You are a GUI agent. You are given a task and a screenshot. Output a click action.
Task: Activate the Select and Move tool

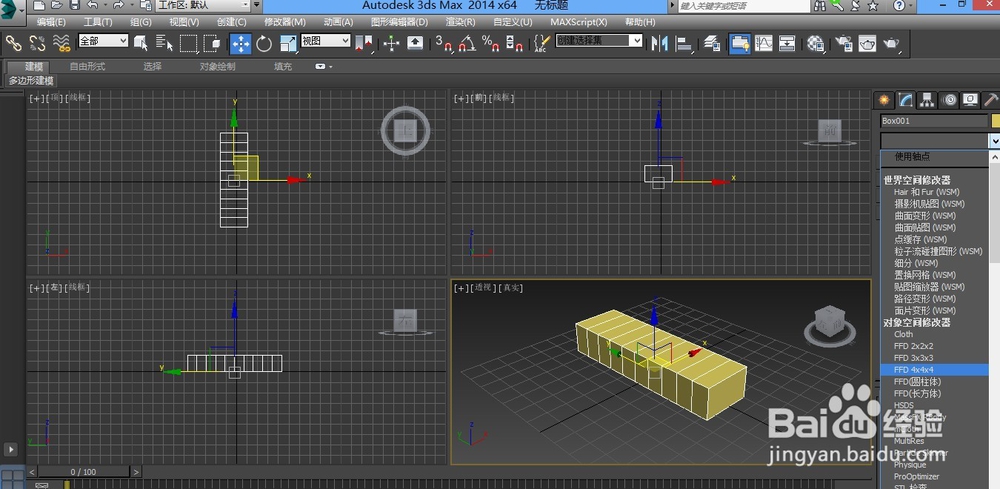pos(240,43)
